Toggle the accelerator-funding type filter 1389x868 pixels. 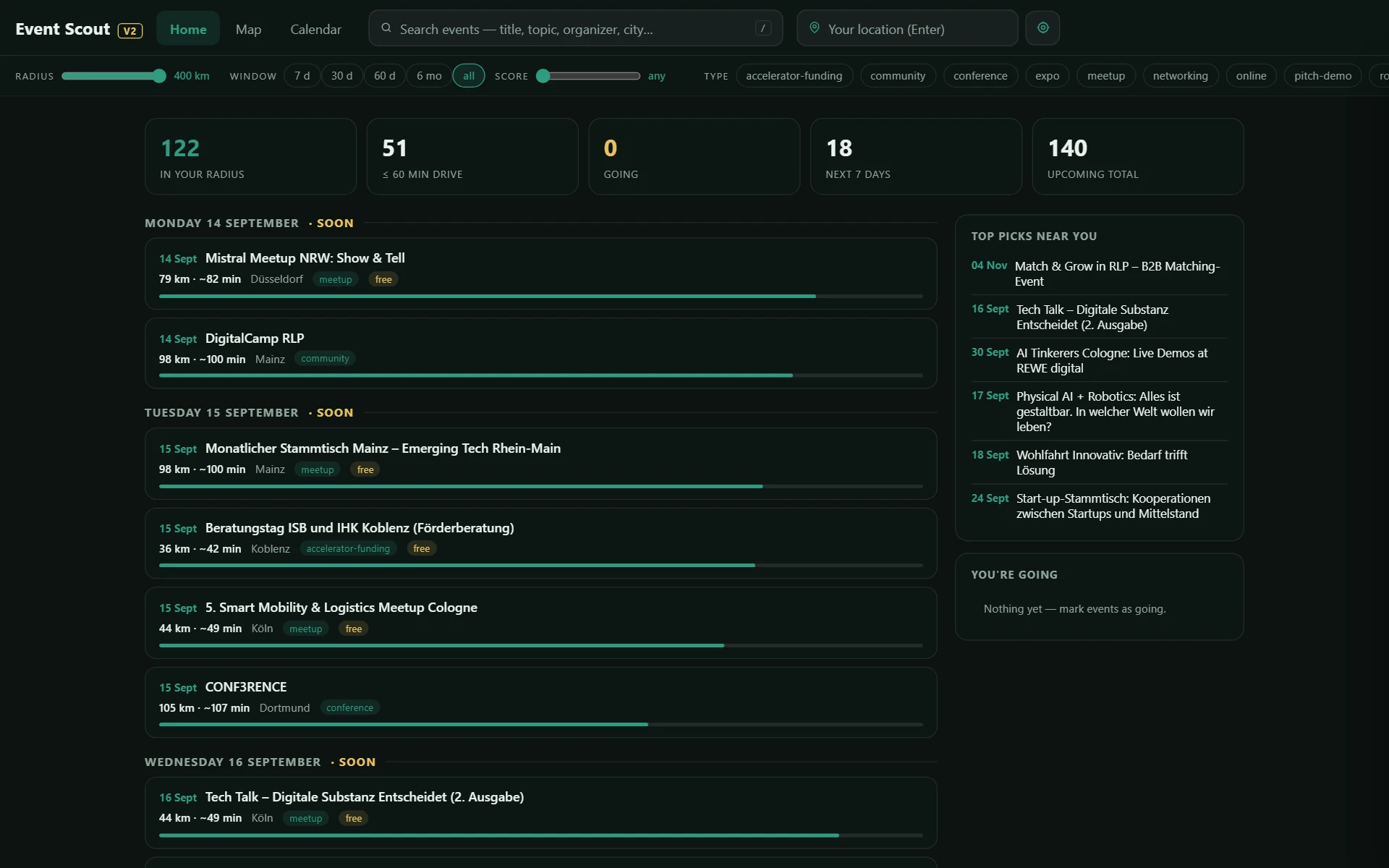[x=794, y=76]
